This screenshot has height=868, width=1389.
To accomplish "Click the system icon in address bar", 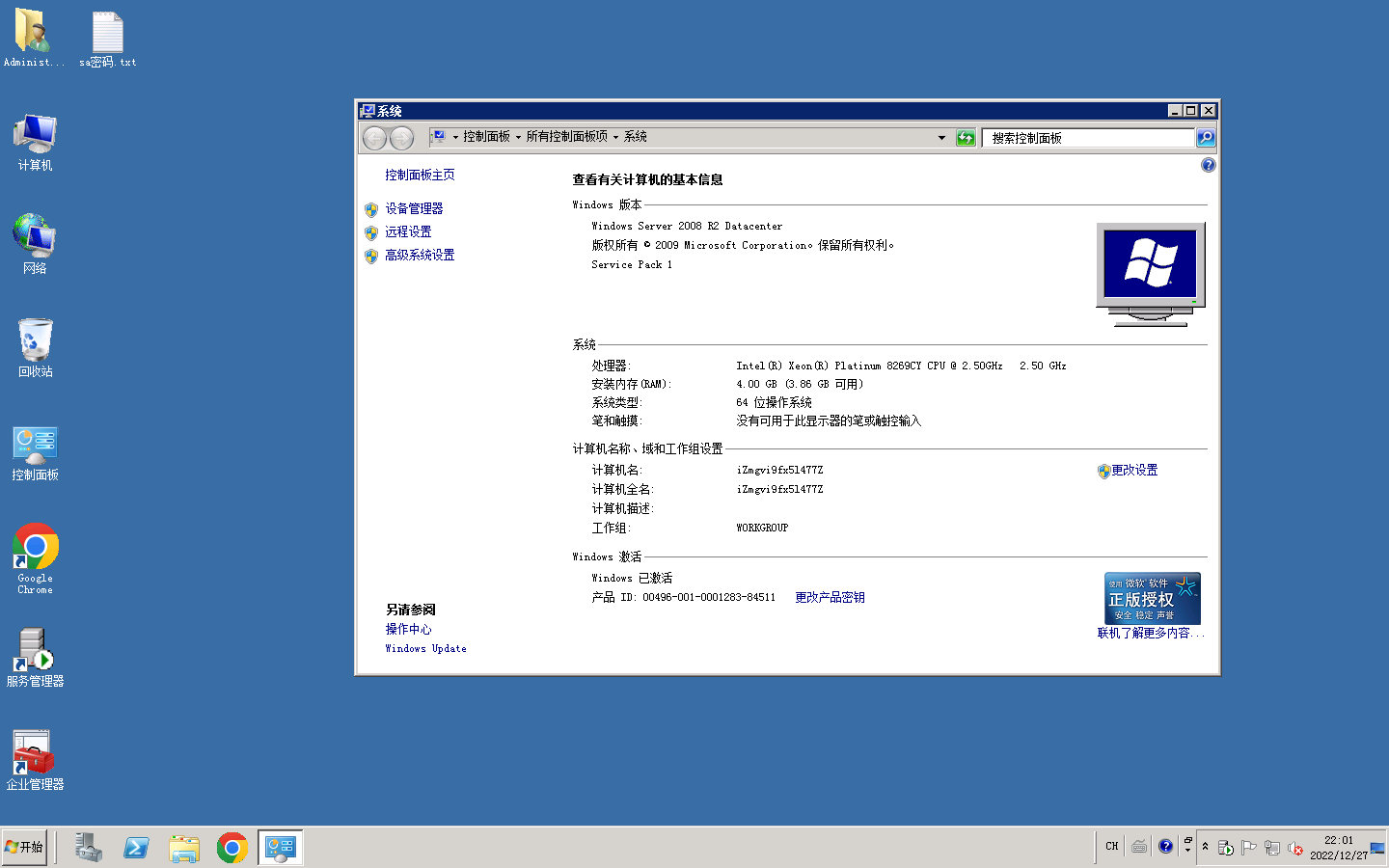I will pyautogui.click(x=438, y=137).
